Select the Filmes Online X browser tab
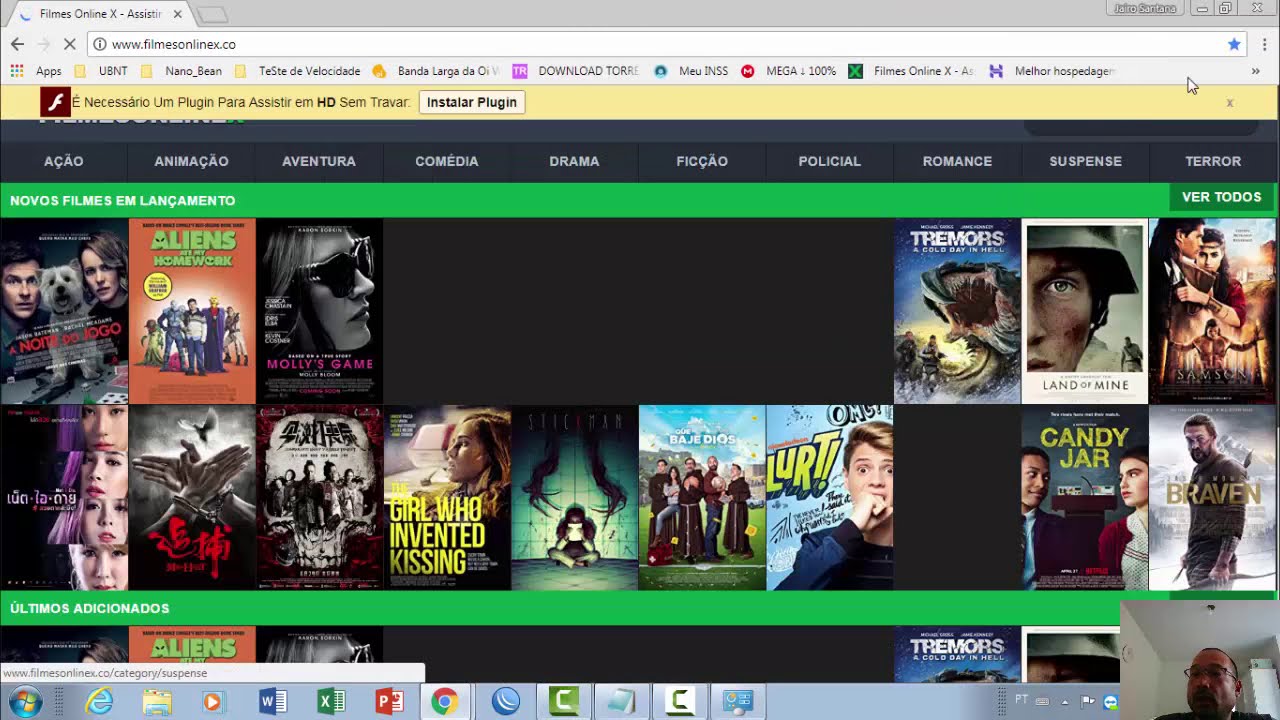This screenshot has height=720, width=1280. tap(100, 14)
